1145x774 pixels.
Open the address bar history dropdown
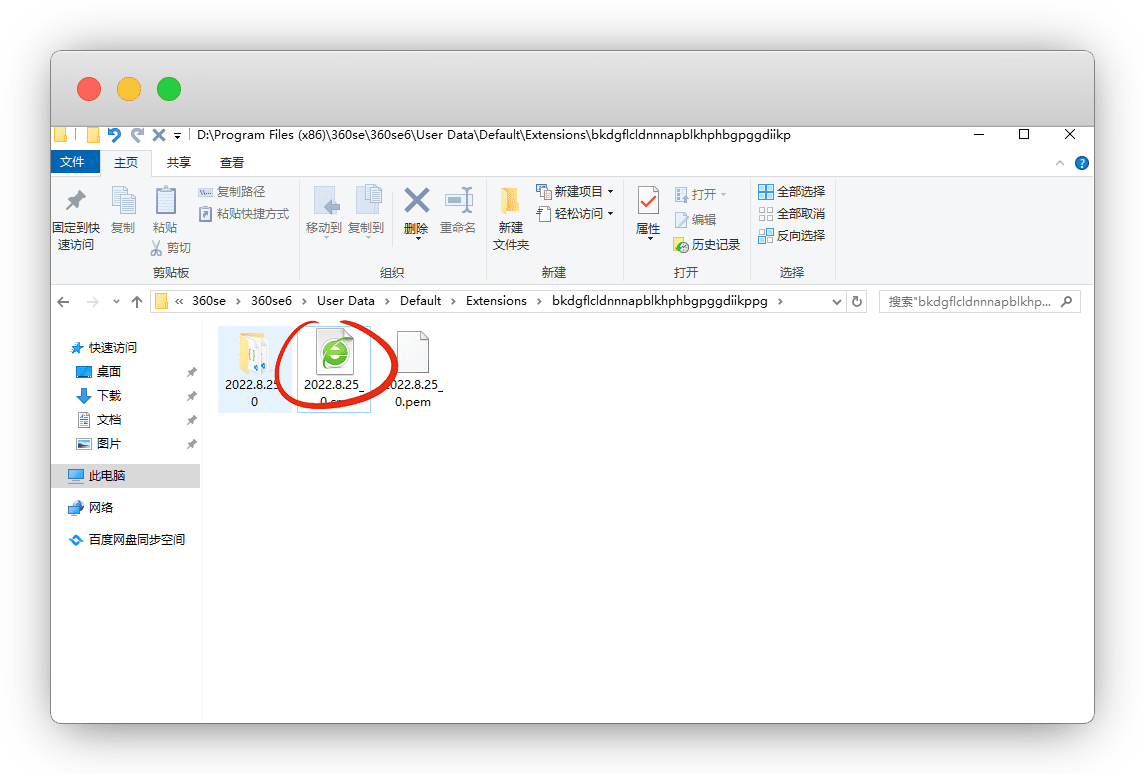[835, 301]
